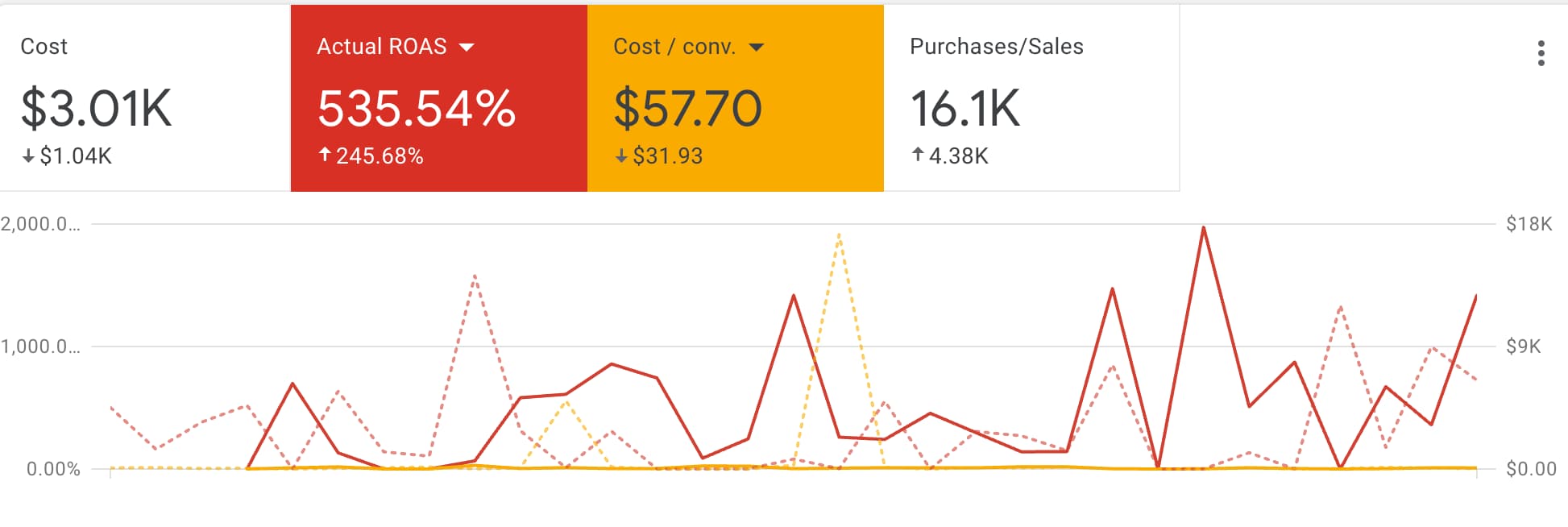Click the $3.01K cost value
Viewport: 1568px width, 527px height.
pos(96,109)
